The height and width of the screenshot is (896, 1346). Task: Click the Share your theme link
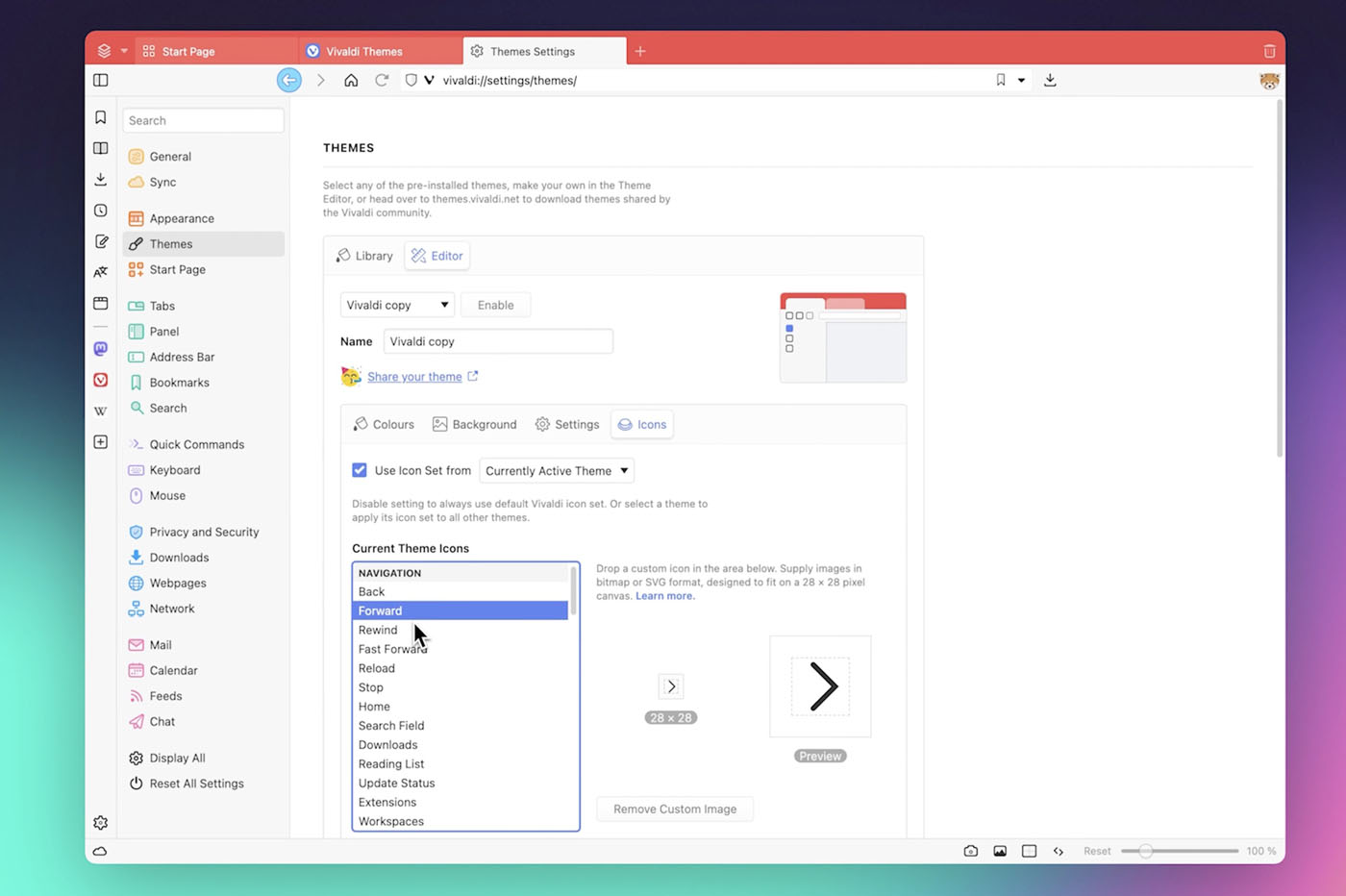click(x=414, y=377)
